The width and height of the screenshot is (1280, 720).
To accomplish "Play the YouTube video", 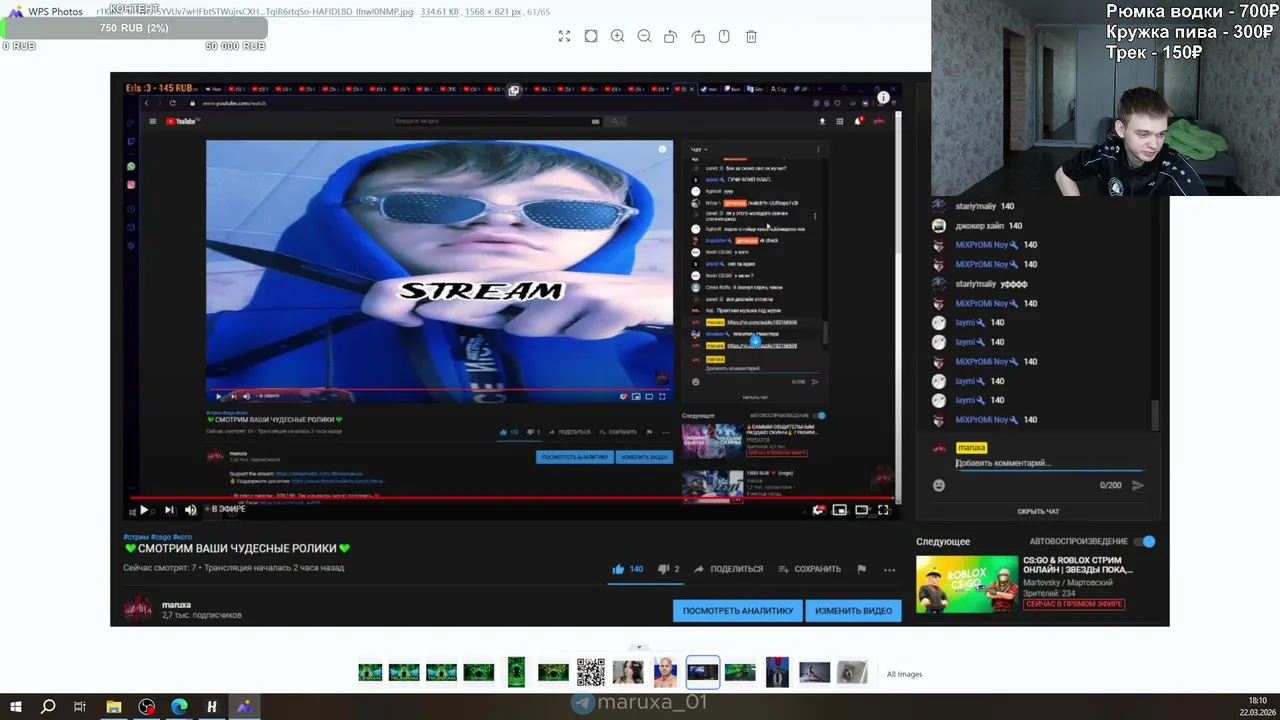I will [x=144, y=510].
